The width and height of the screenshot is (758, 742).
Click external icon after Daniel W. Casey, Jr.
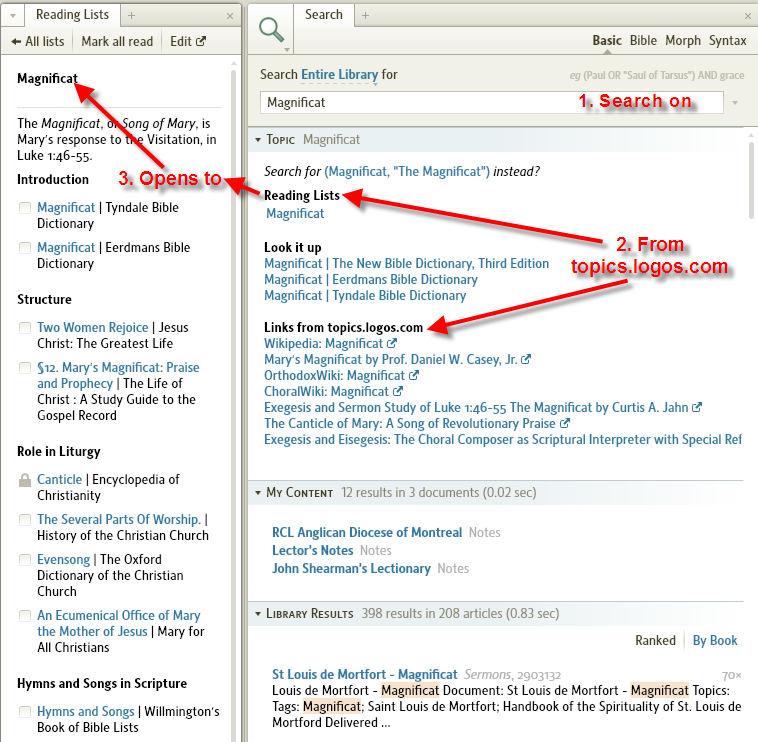click(x=526, y=359)
